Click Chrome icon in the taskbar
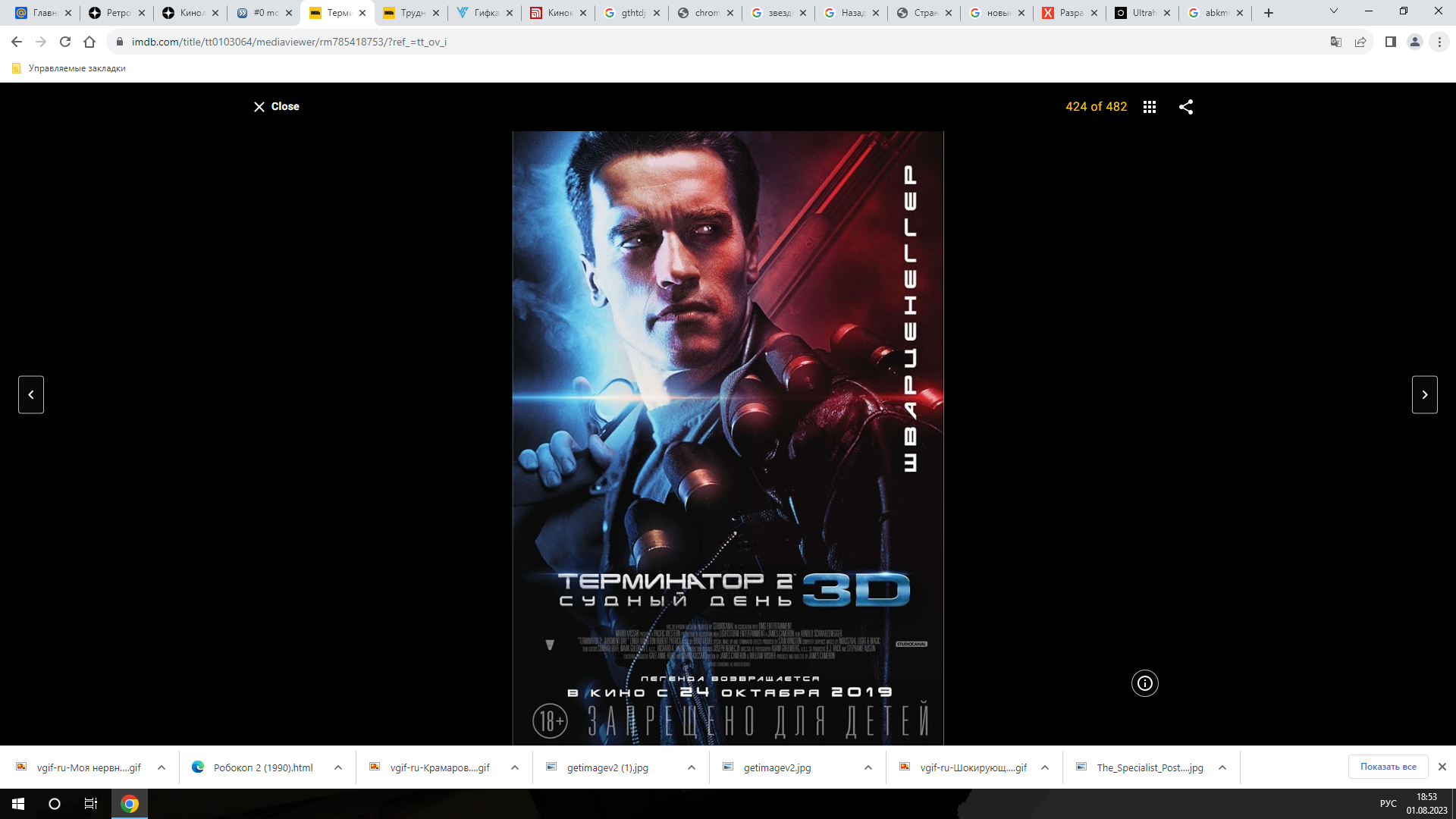The height and width of the screenshot is (819, 1456). click(130, 804)
